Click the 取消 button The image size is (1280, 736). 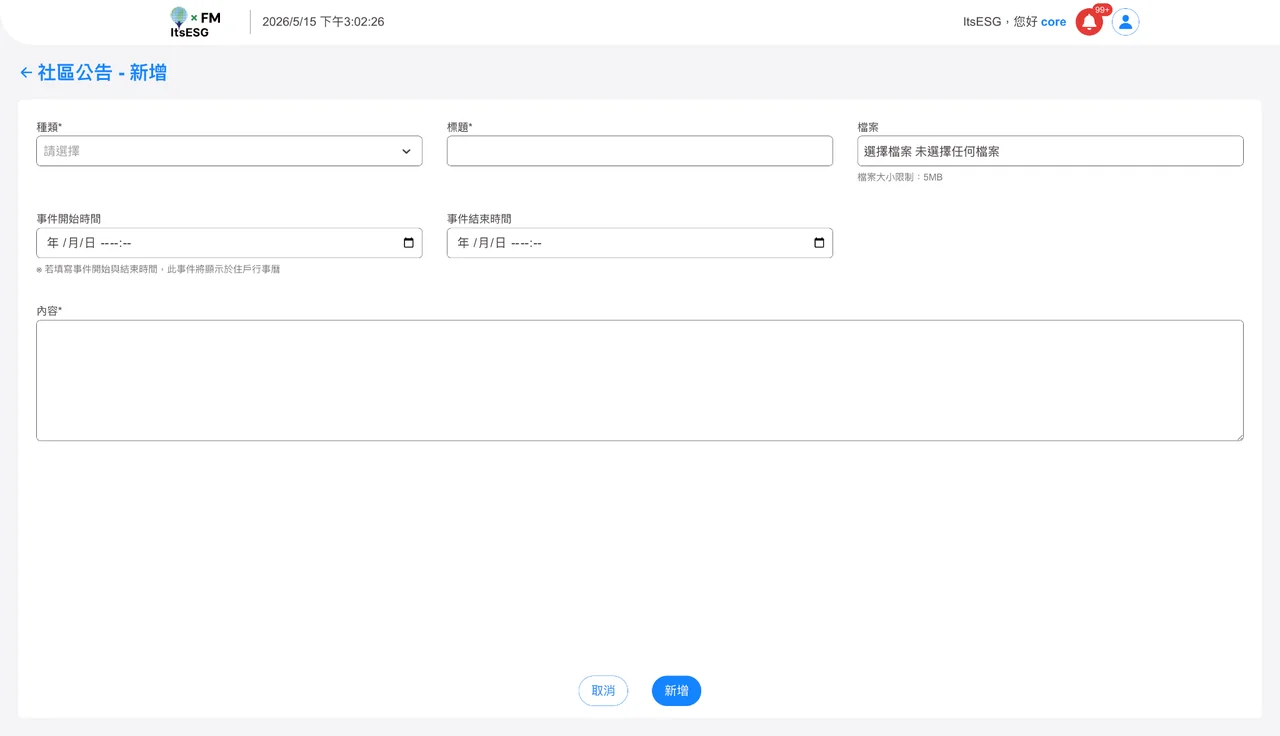point(603,691)
